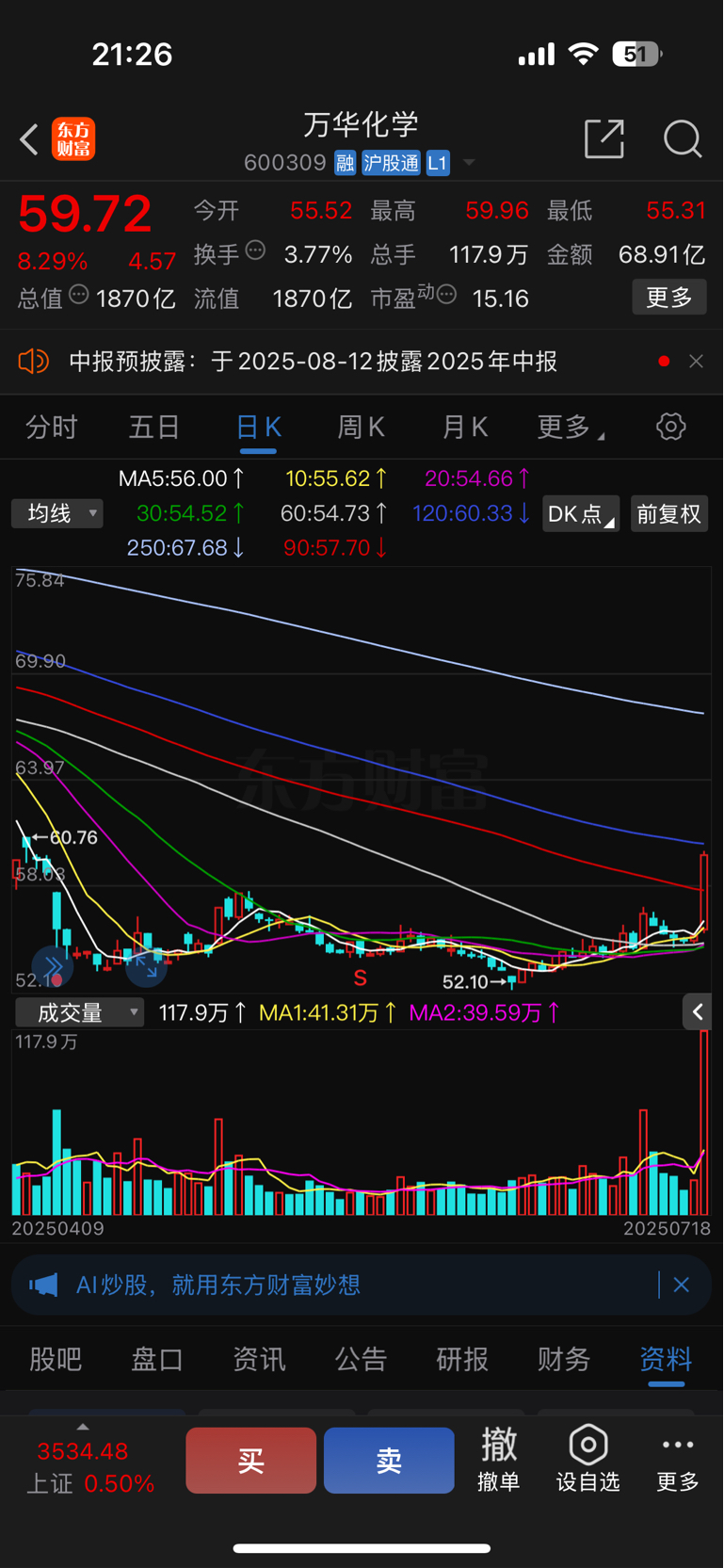Collapse side panel with left chevron
The image size is (724, 1568).
point(698,1012)
